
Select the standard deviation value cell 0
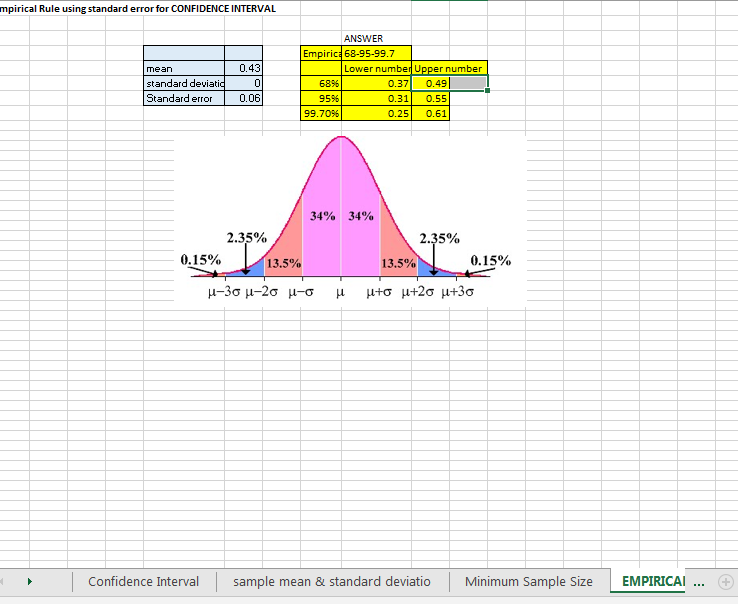click(x=243, y=83)
